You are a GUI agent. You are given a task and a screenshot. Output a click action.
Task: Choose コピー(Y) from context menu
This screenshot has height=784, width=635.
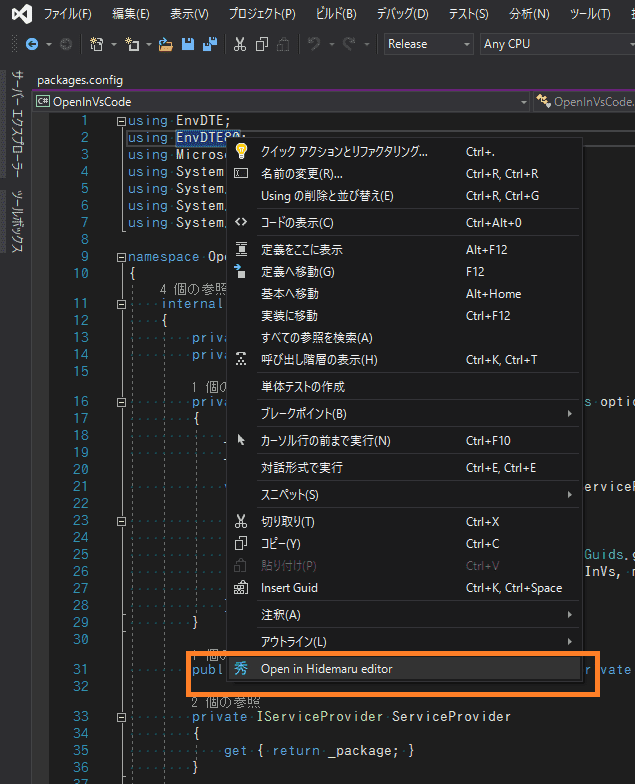tap(404, 544)
